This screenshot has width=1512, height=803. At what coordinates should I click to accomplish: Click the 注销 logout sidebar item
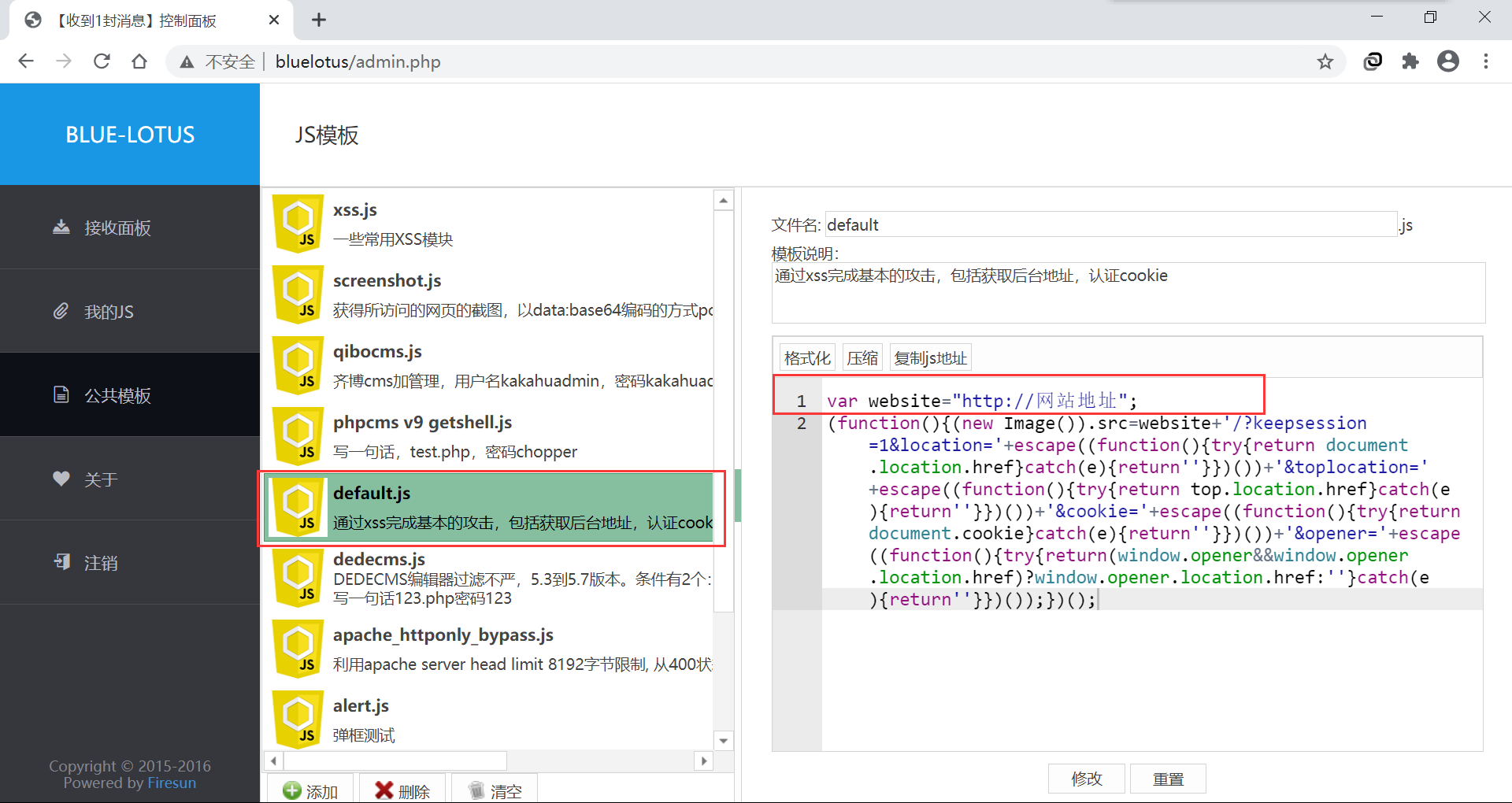coord(130,562)
